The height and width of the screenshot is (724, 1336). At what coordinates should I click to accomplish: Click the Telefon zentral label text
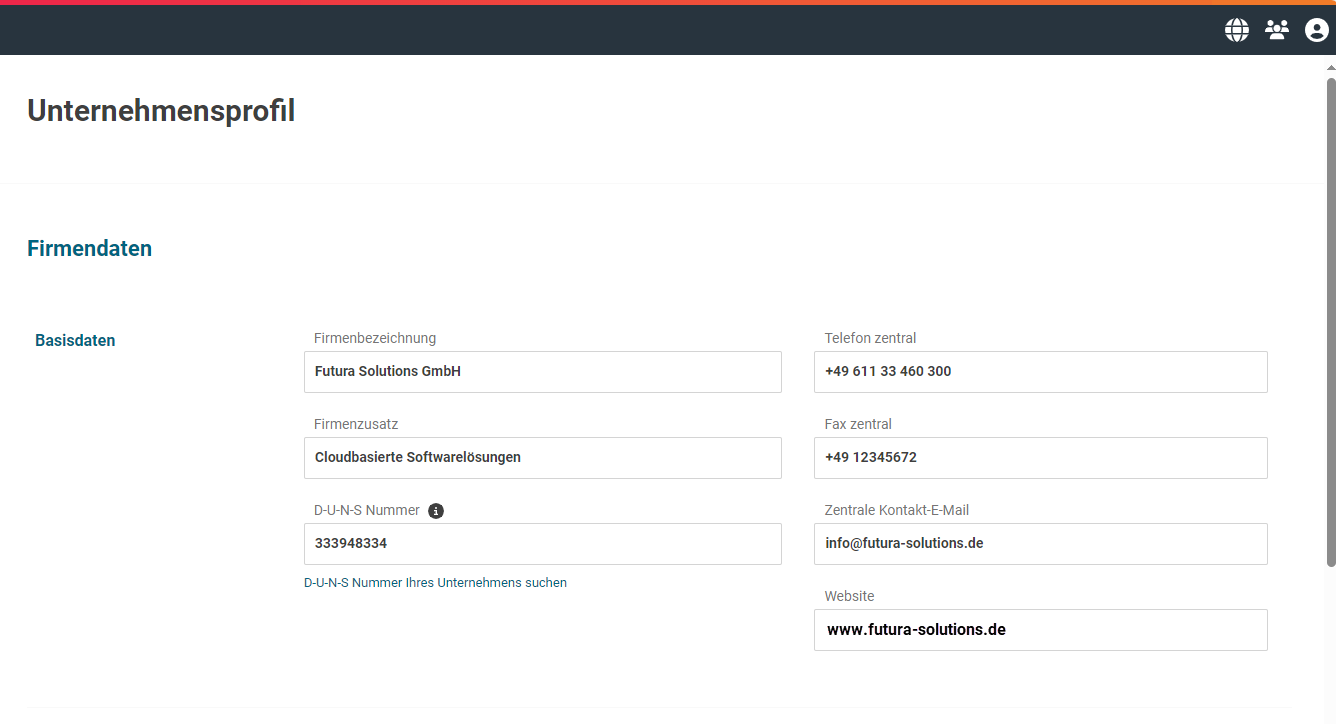870,339
